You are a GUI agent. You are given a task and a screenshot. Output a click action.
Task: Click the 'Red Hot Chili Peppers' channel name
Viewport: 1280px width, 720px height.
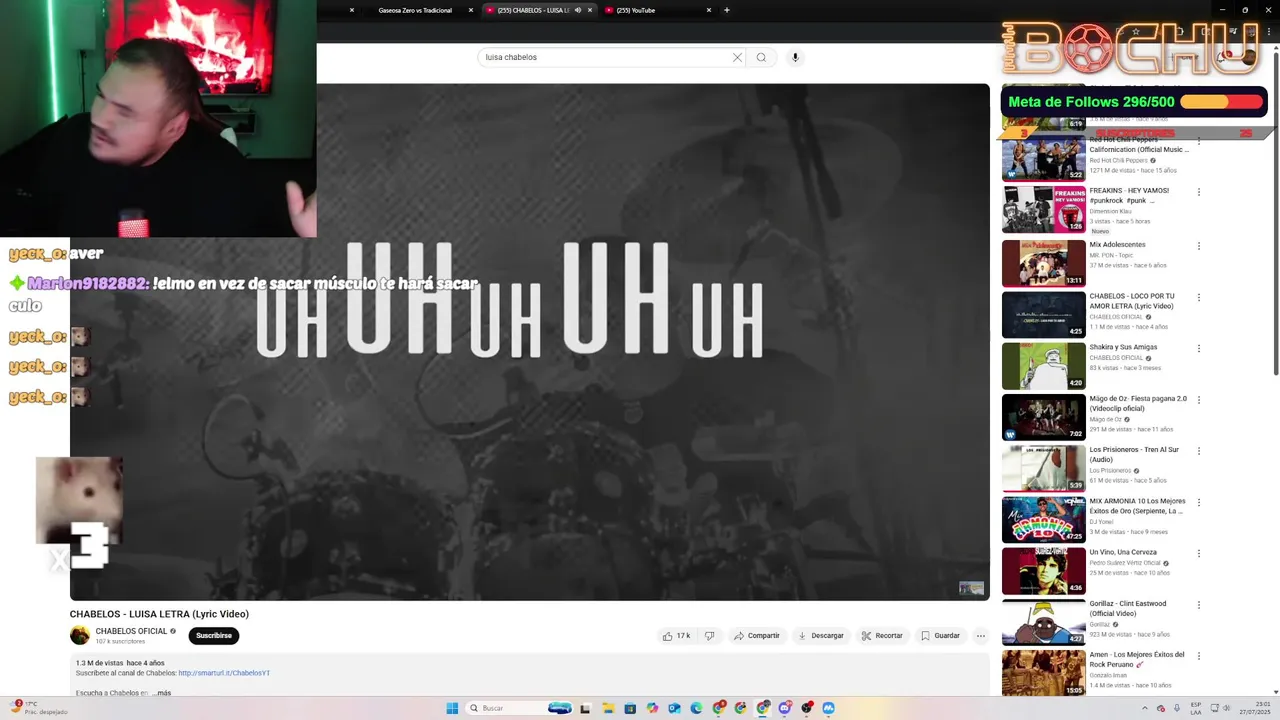click(1118, 160)
